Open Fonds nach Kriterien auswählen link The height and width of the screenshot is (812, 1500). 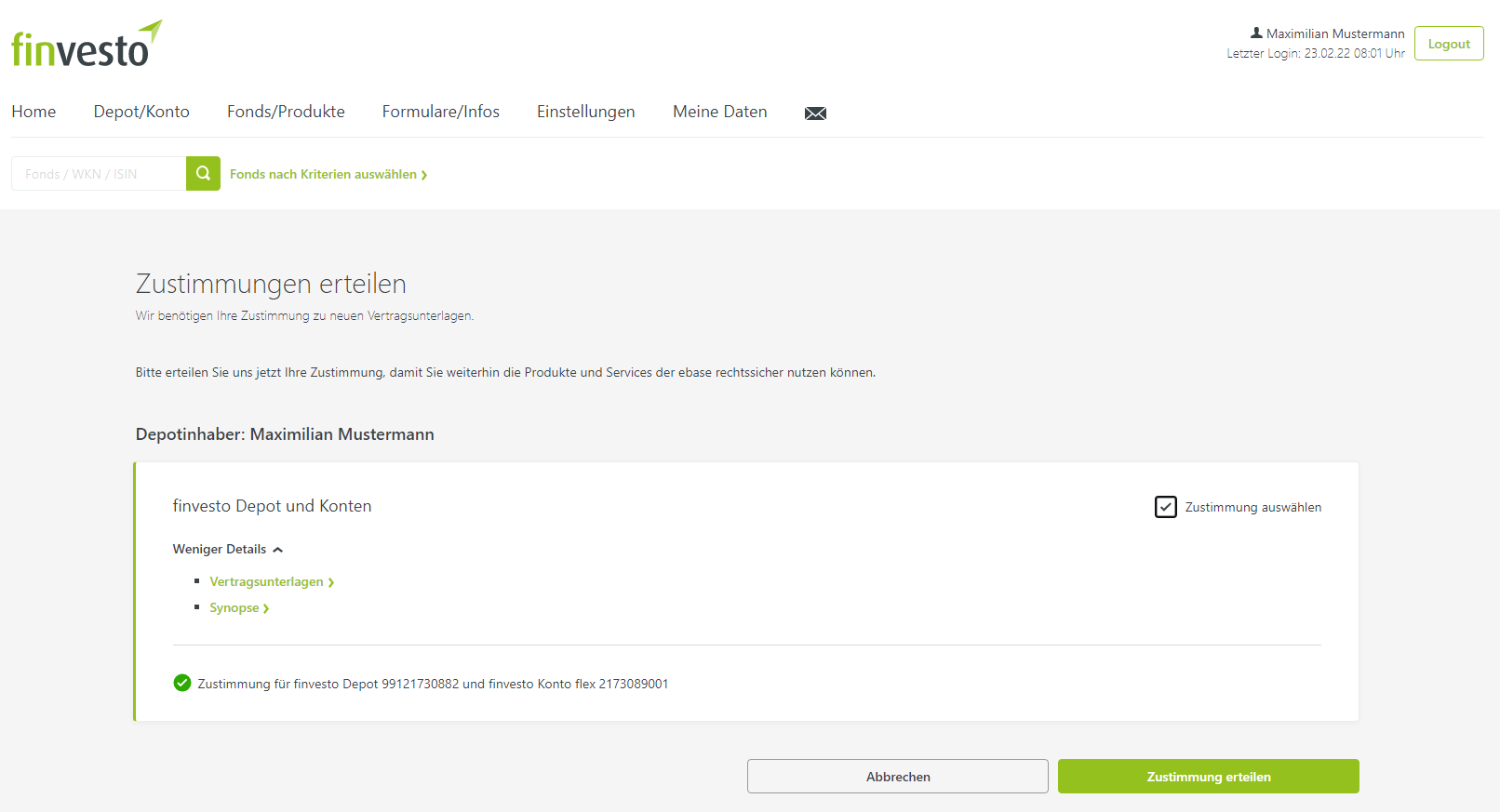click(328, 174)
